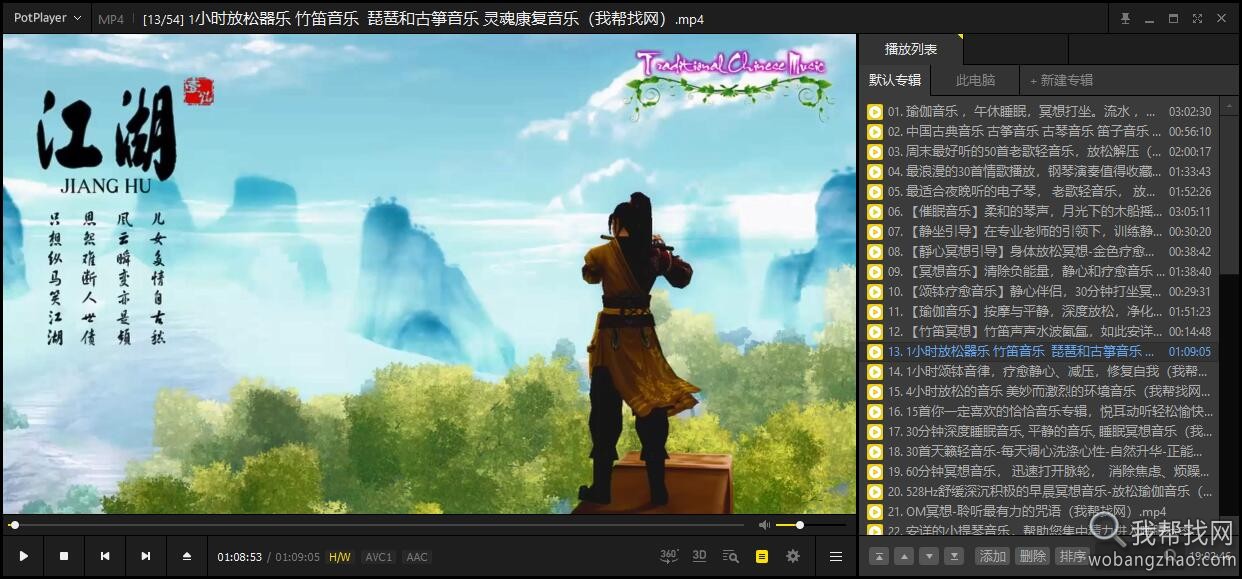Move selected playlist item down one
The image size is (1242, 579).
pos(929,556)
